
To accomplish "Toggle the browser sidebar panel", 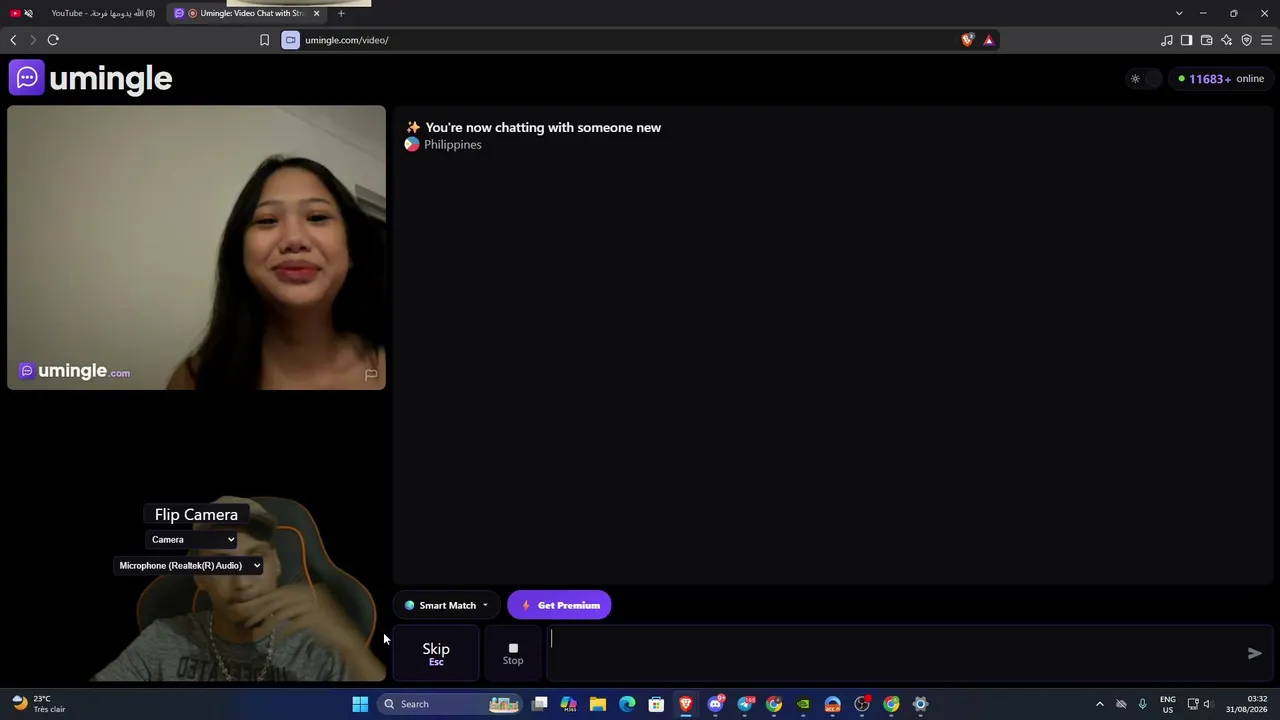I will (x=1186, y=40).
